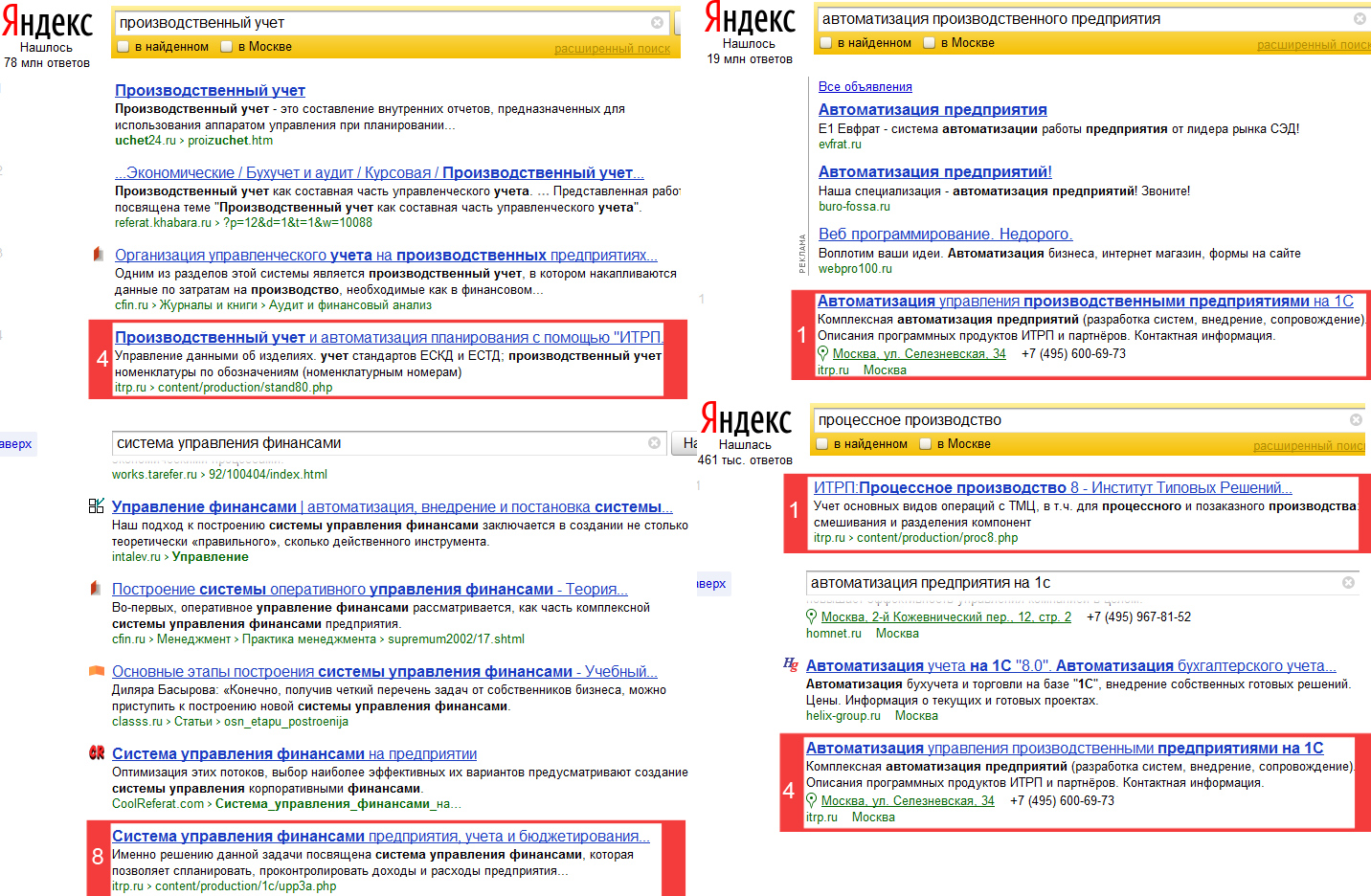Click the CR favicon beside 'Система управления финансами на предприятии'

coord(96,753)
